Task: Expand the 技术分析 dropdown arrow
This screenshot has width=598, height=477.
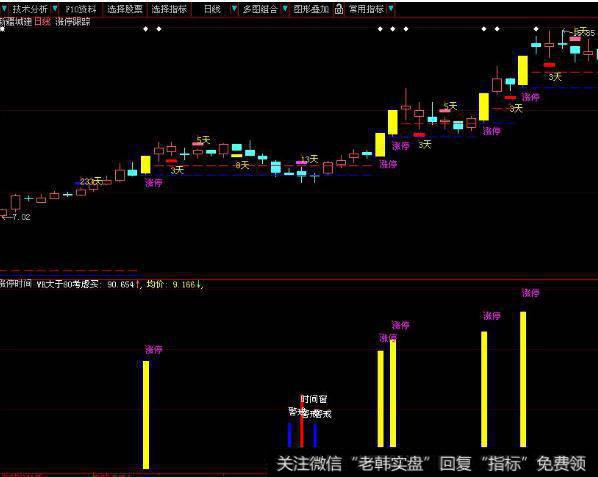Action: click(x=55, y=9)
